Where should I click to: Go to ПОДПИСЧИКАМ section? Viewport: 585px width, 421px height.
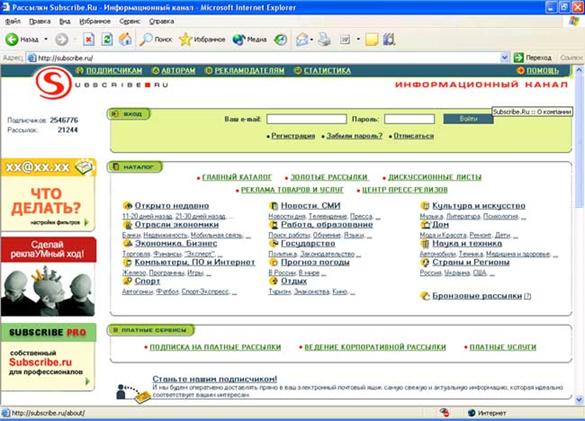(114, 71)
